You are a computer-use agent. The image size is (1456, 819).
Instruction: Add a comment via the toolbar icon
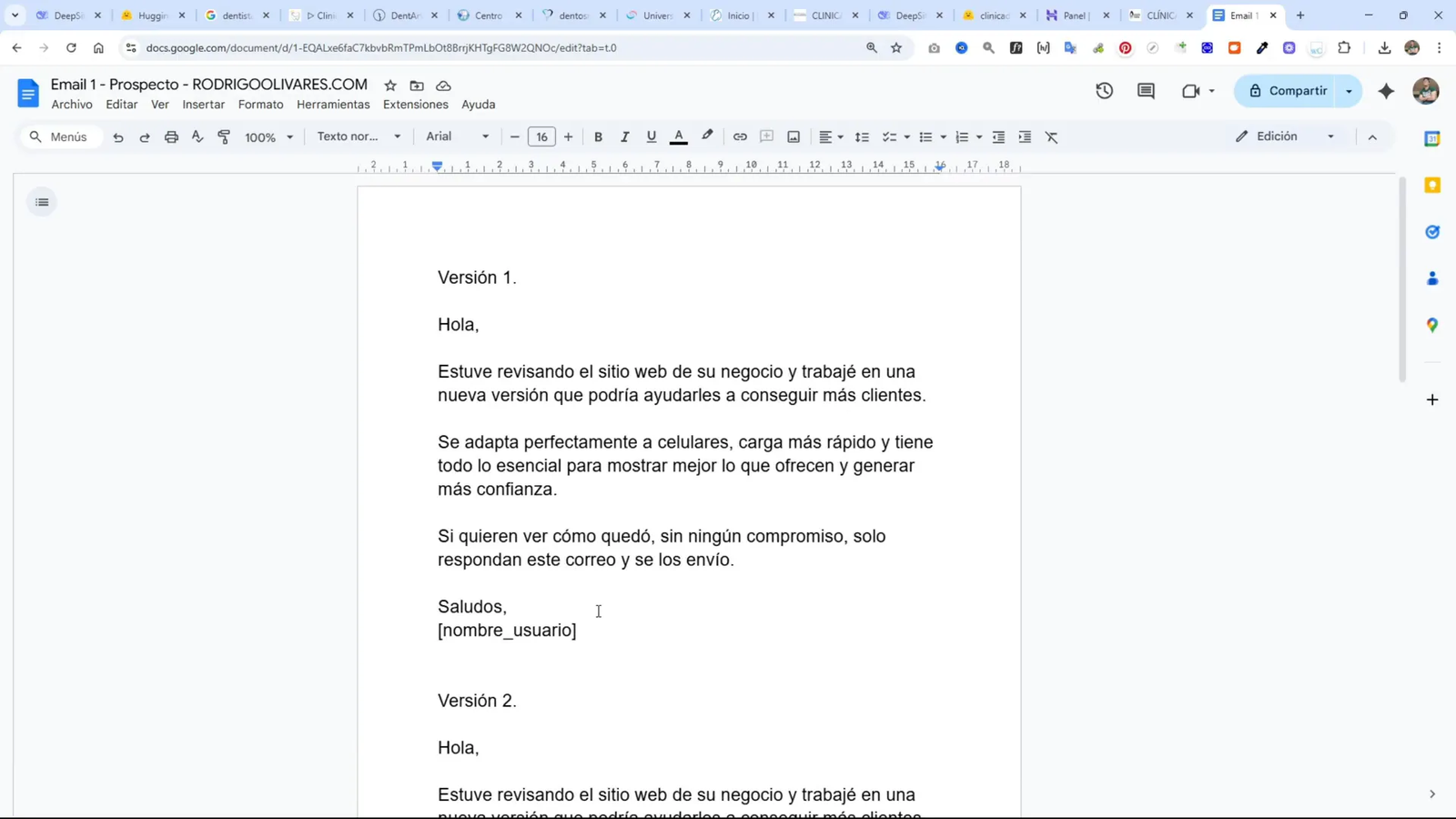tap(766, 136)
